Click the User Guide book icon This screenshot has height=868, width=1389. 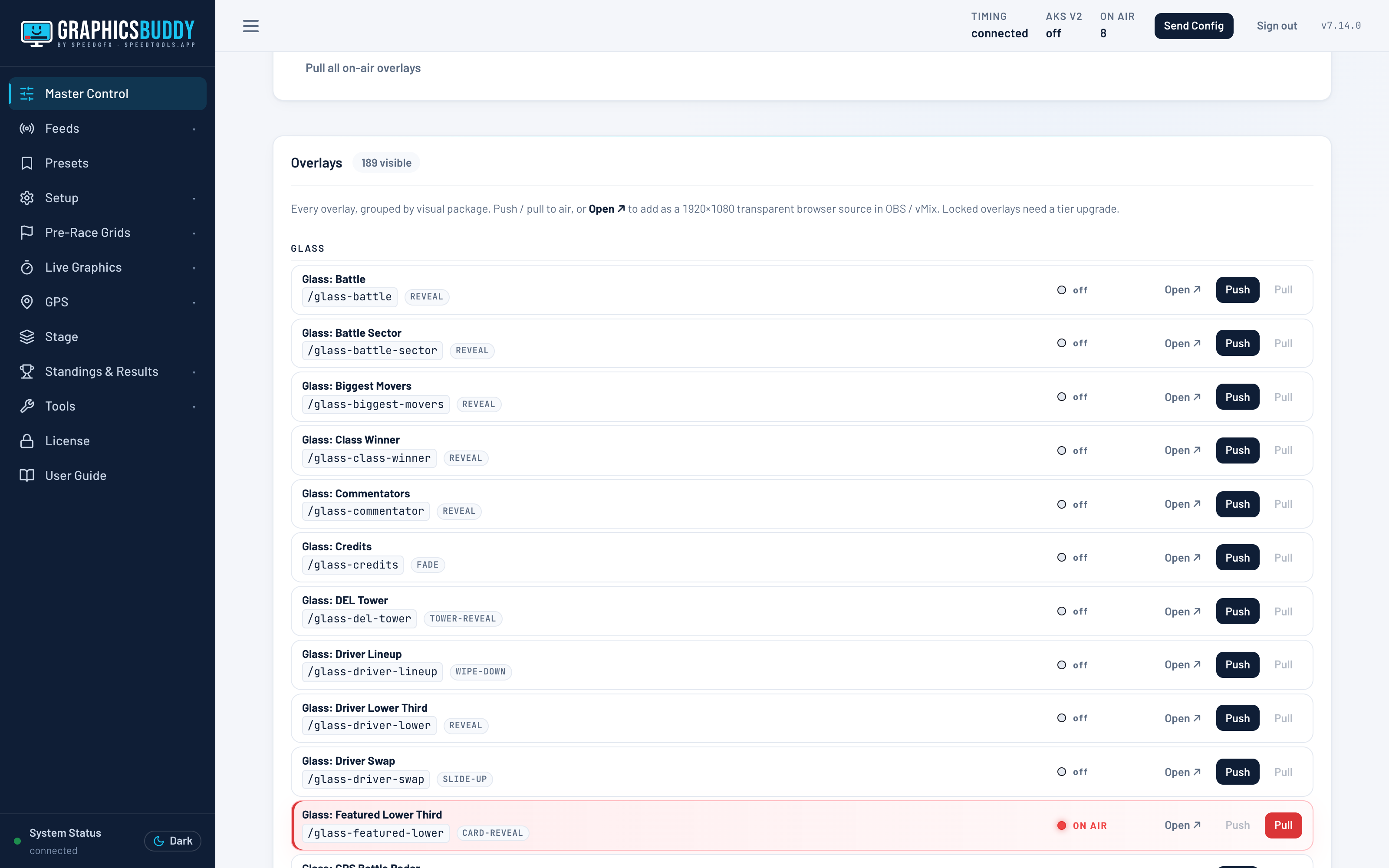[x=27, y=476]
